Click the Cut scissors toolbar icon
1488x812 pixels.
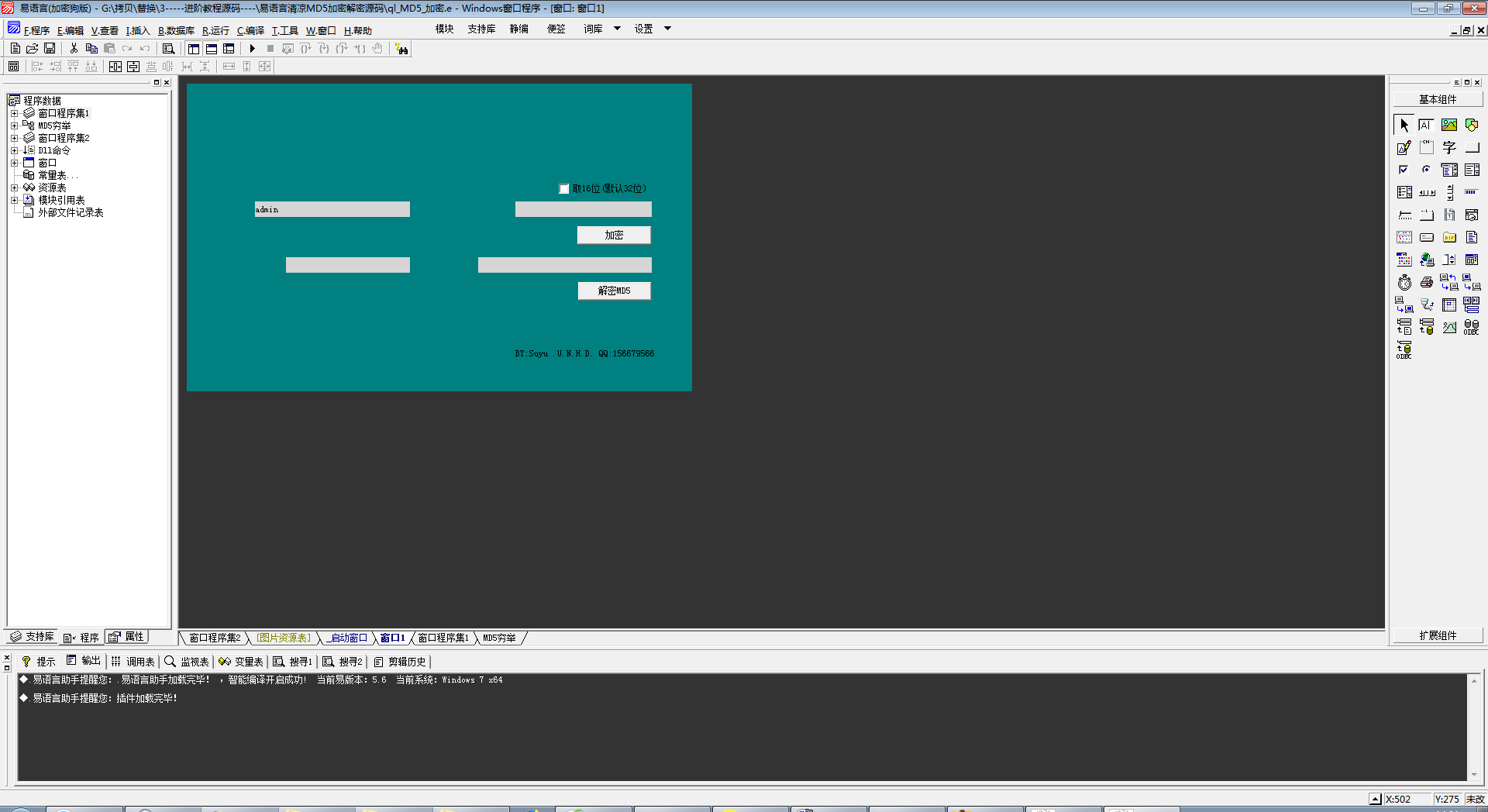click(x=74, y=49)
